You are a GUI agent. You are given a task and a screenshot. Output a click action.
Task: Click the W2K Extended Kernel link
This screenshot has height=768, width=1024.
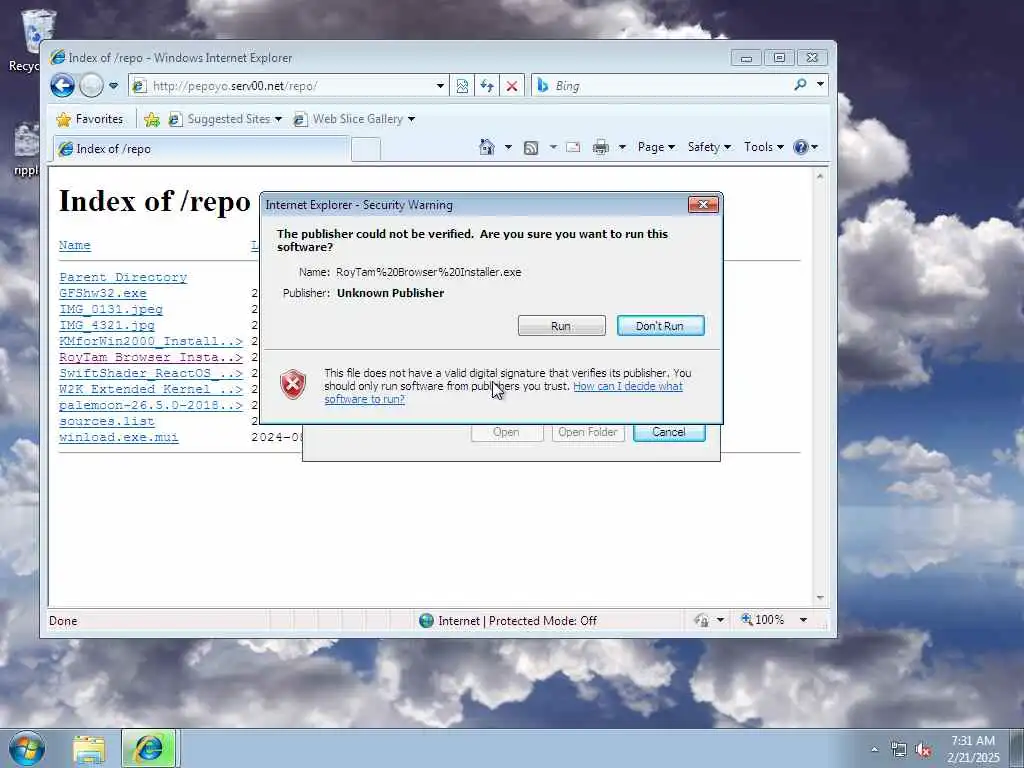[x=151, y=389]
